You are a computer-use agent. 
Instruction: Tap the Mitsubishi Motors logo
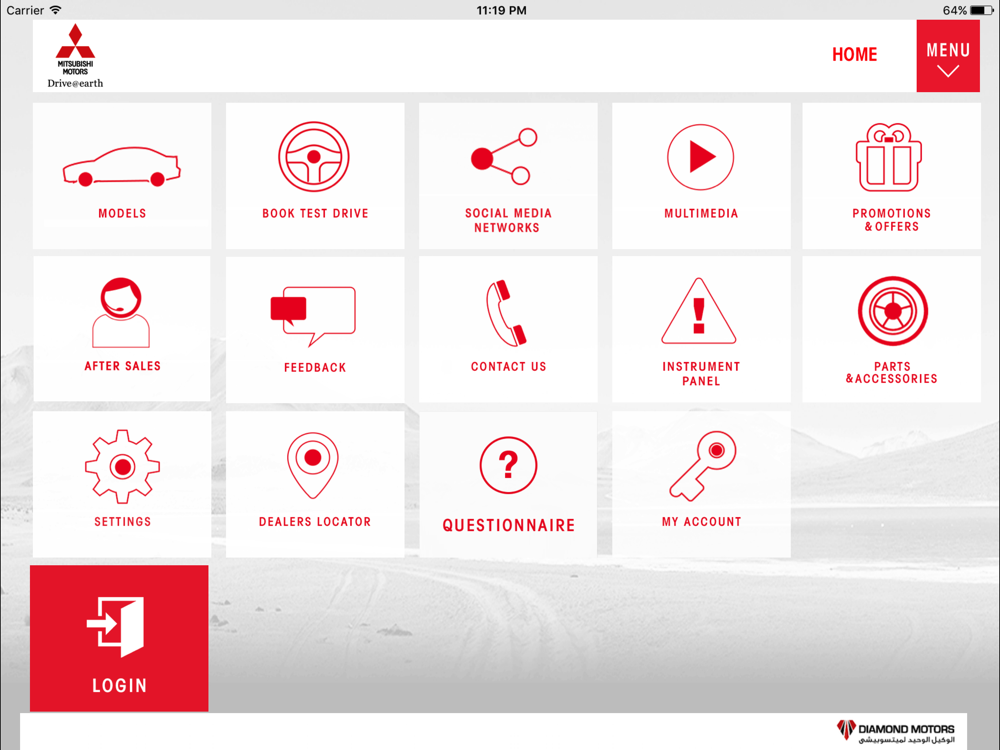(75, 50)
